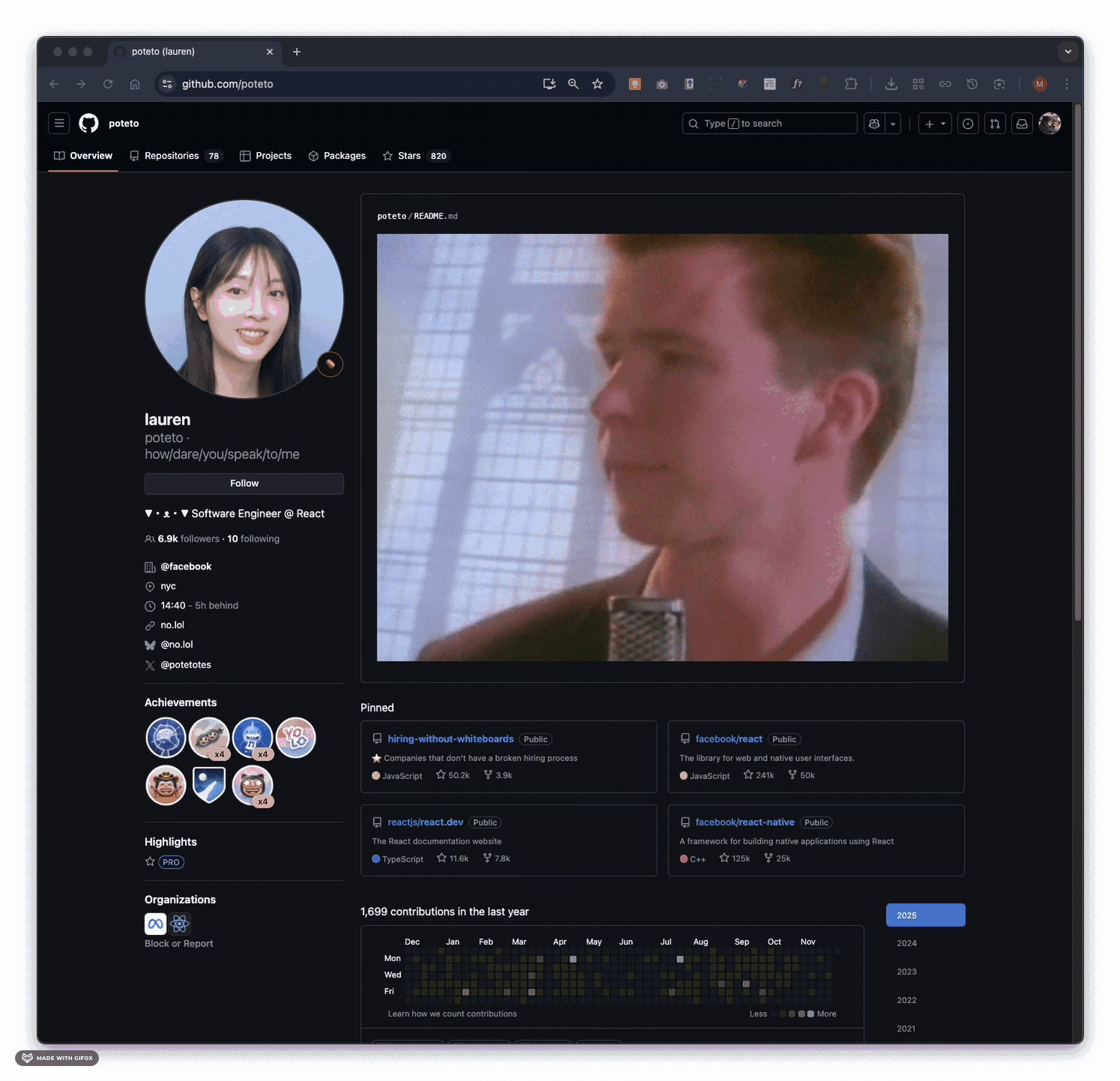
Task: Open the issues icon in header
Action: pyautogui.click(x=968, y=124)
